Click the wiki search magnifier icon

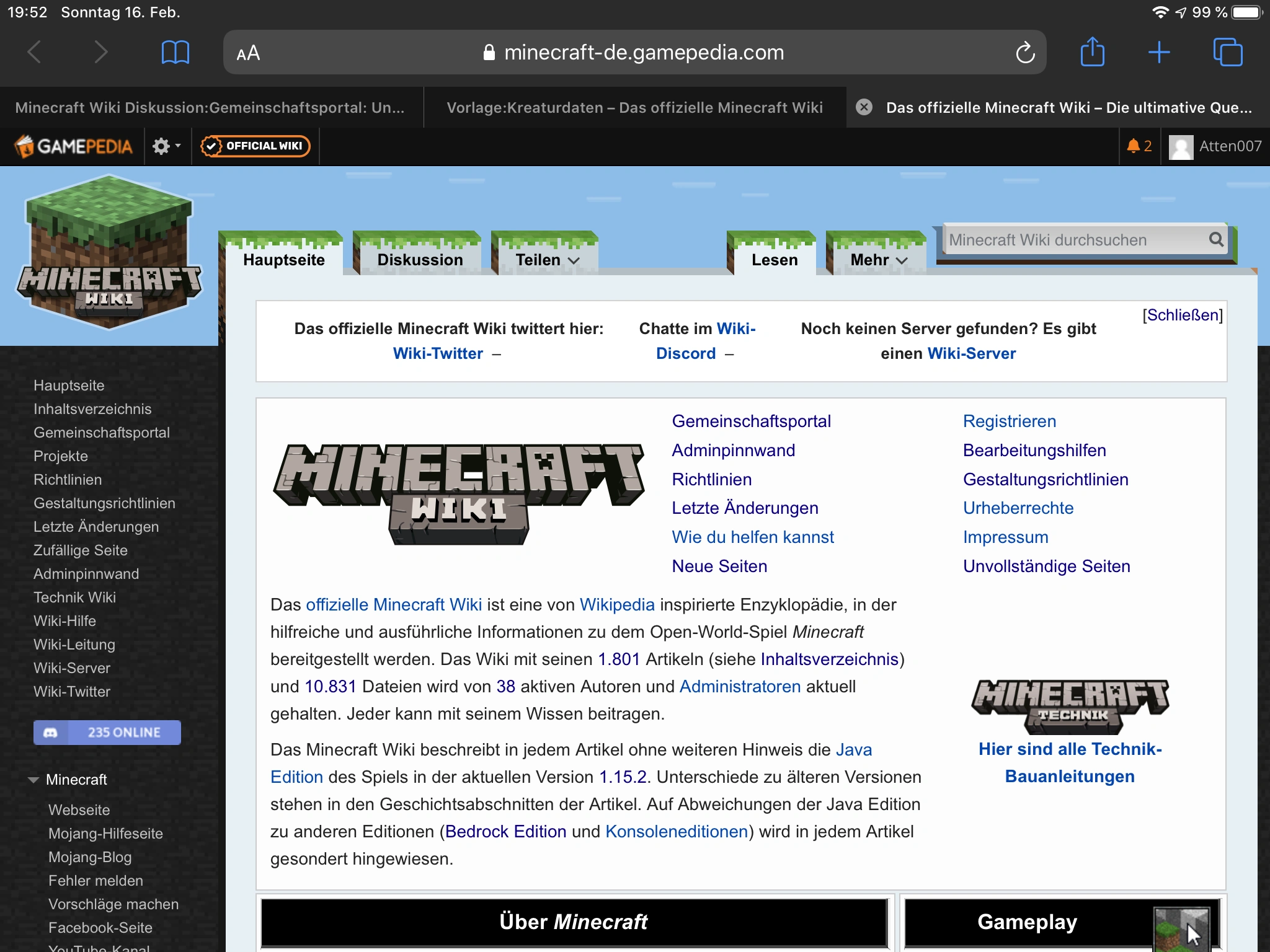click(1216, 239)
